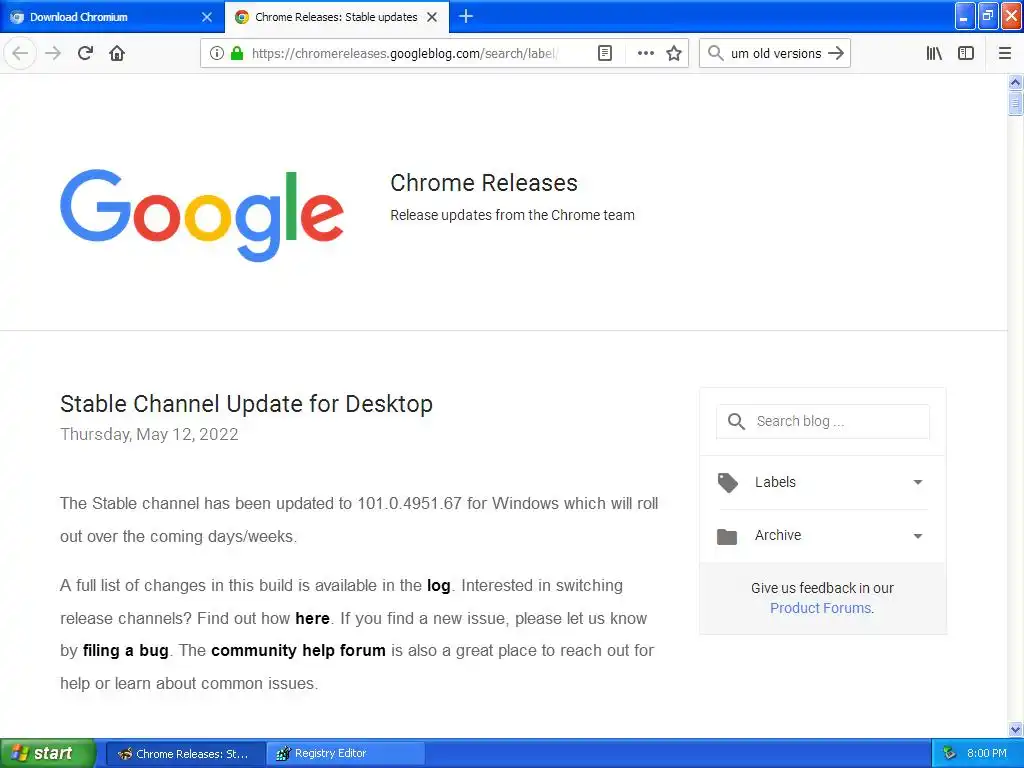Open the Firefox hamburger menu

pos(1005,53)
